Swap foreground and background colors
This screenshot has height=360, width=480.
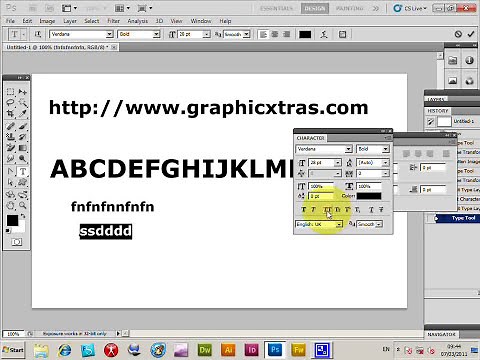click(x=23, y=216)
